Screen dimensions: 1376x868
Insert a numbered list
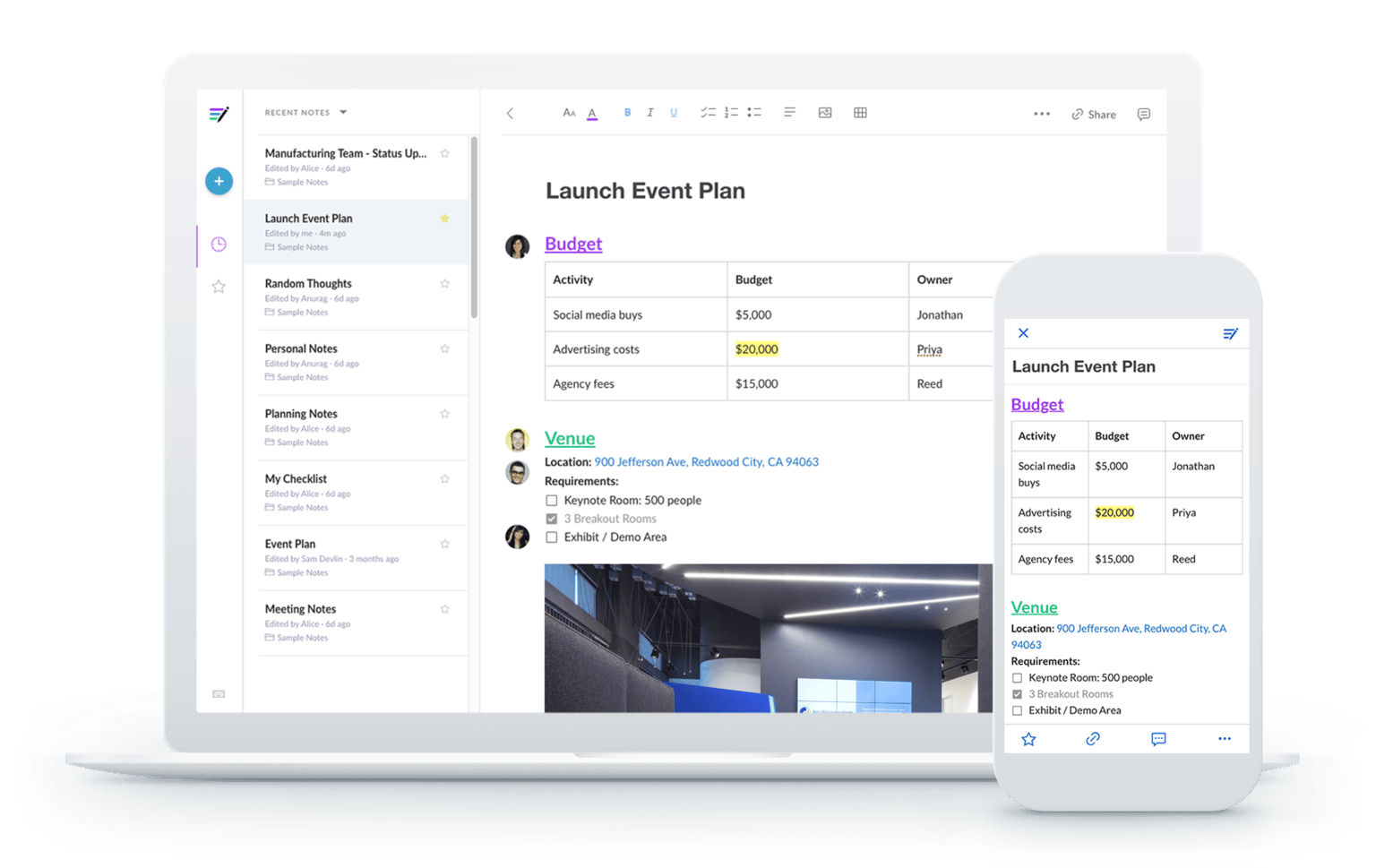[x=731, y=113]
